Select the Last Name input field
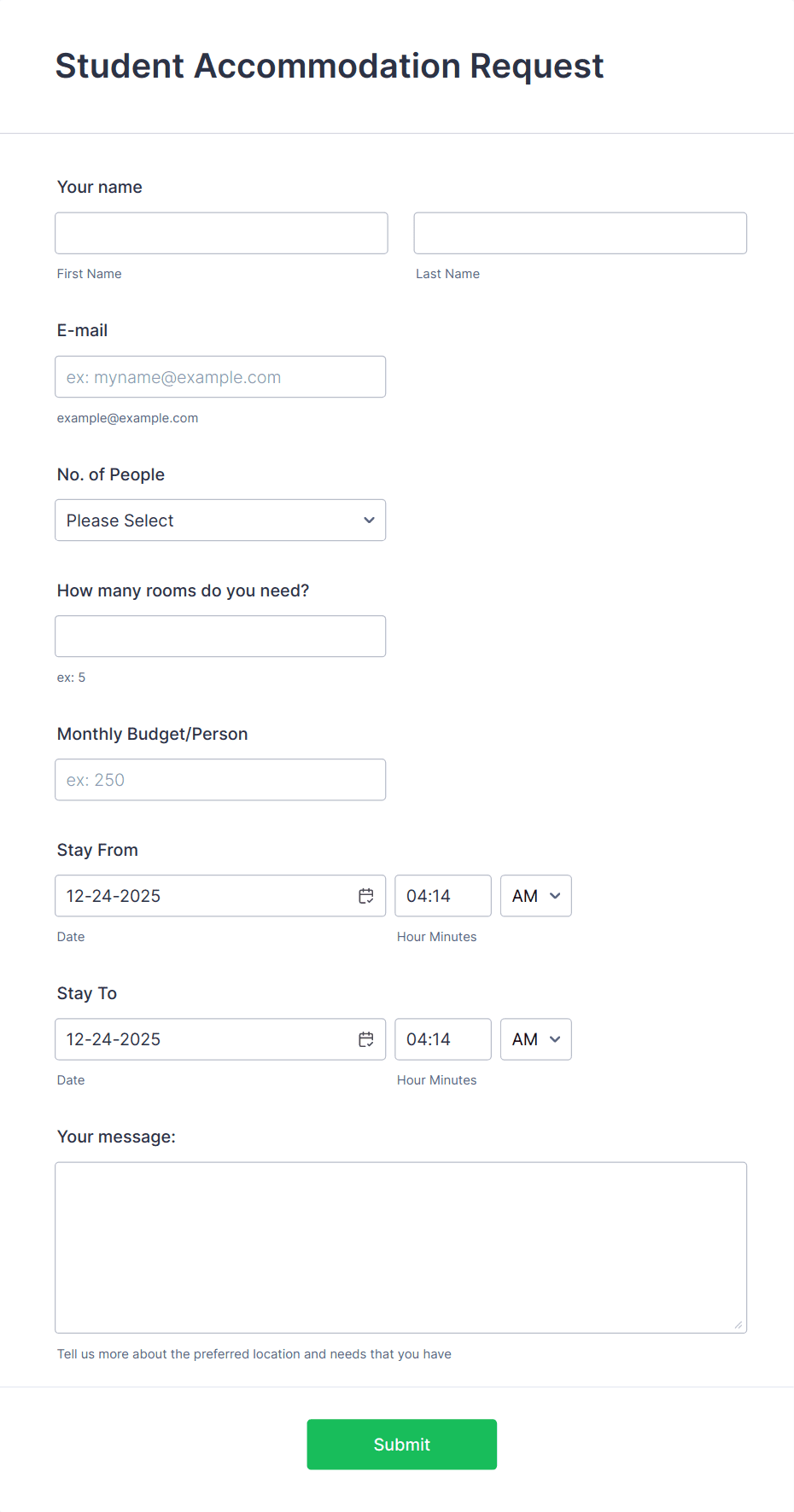 (580, 232)
